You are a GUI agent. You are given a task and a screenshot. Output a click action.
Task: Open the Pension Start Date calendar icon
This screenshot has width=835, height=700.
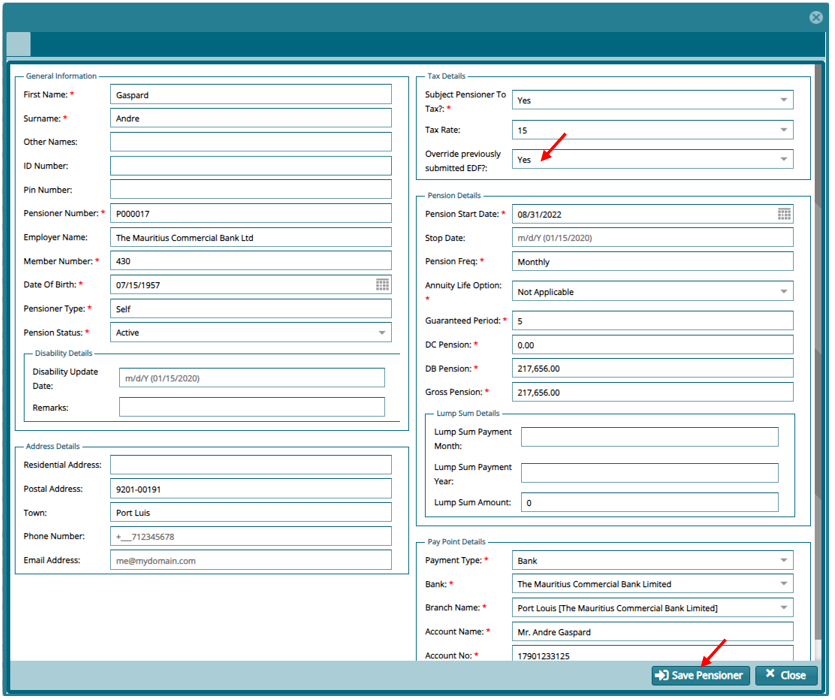tap(784, 214)
